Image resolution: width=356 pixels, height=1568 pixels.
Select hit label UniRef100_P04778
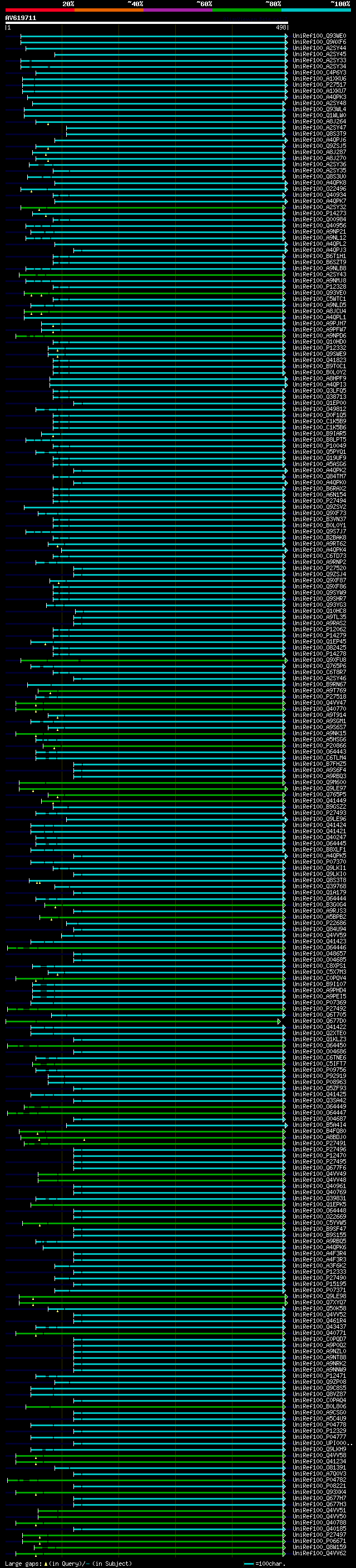click(319, 1424)
